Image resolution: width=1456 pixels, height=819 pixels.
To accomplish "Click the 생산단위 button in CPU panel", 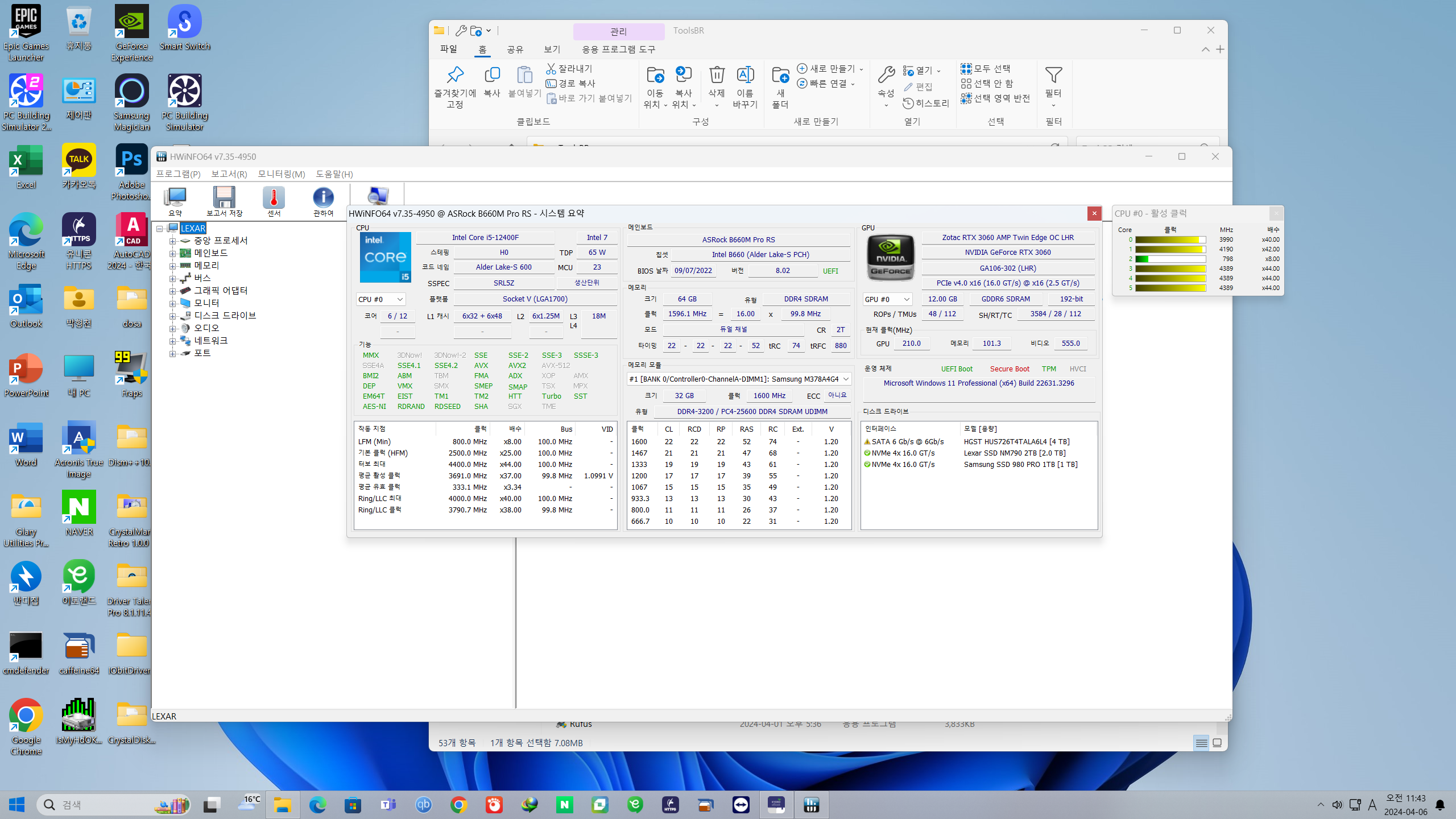I will [586, 283].
